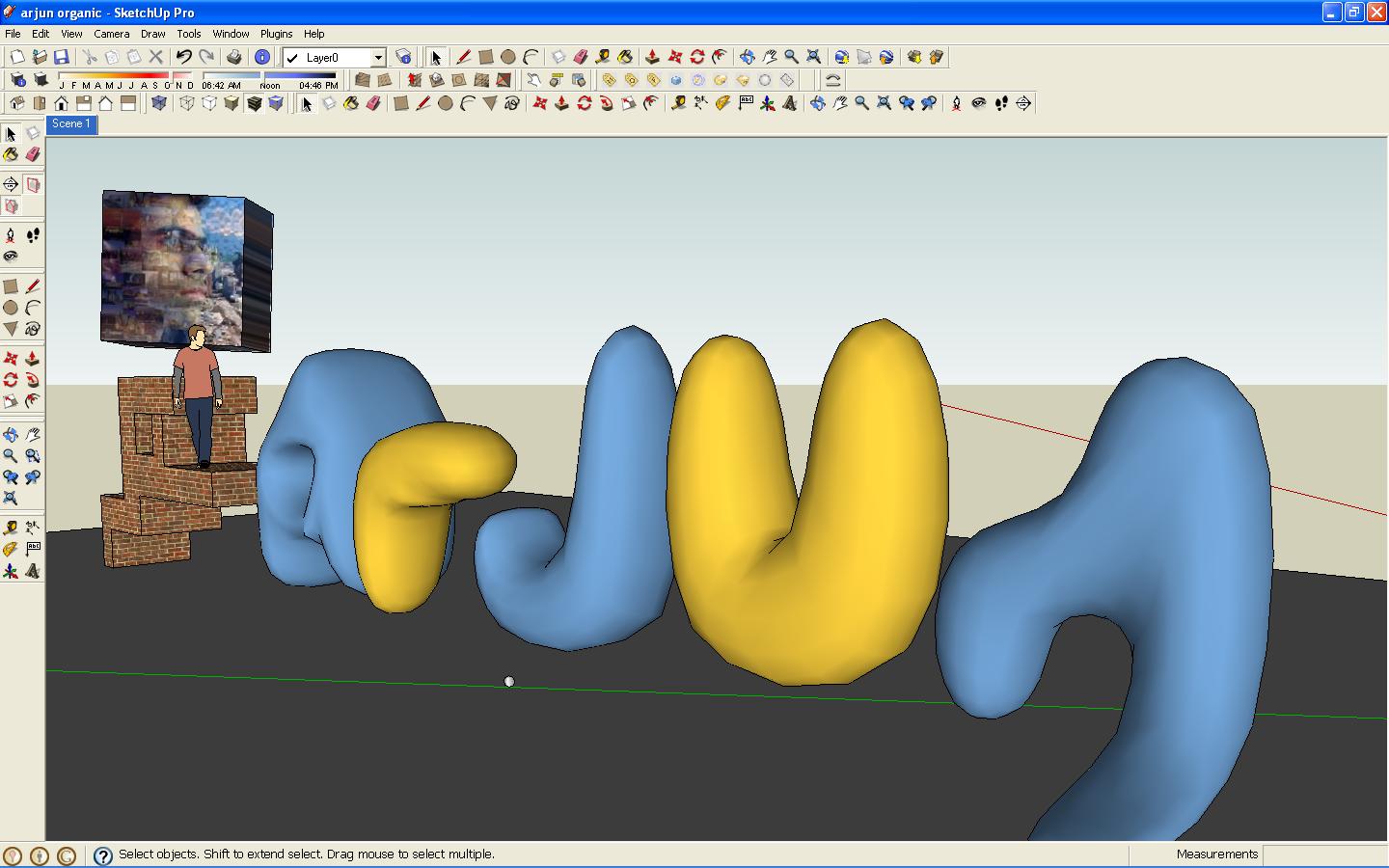Image resolution: width=1389 pixels, height=868 pixels.
Task: Enable Shaded With Textures style
Action: (255, 103)
